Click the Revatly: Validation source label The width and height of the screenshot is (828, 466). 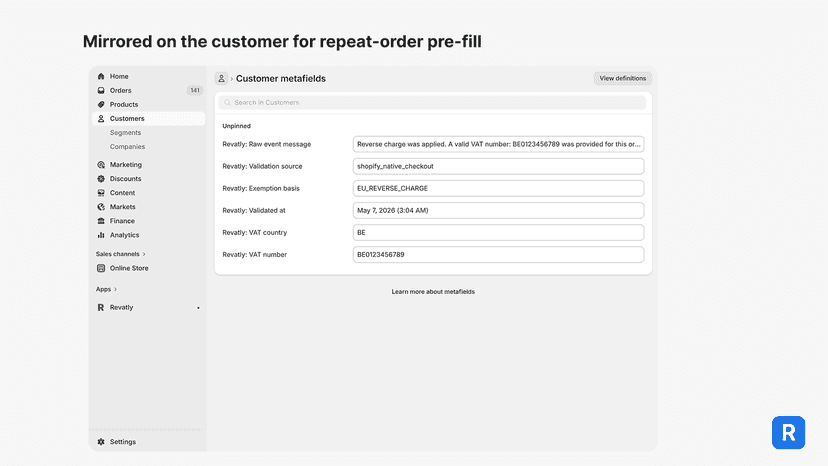(262, 166)
